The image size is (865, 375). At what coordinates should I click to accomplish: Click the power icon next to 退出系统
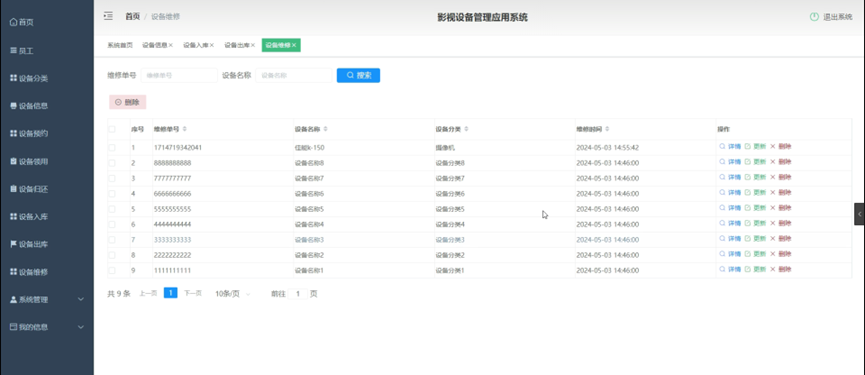pos(814,17)
